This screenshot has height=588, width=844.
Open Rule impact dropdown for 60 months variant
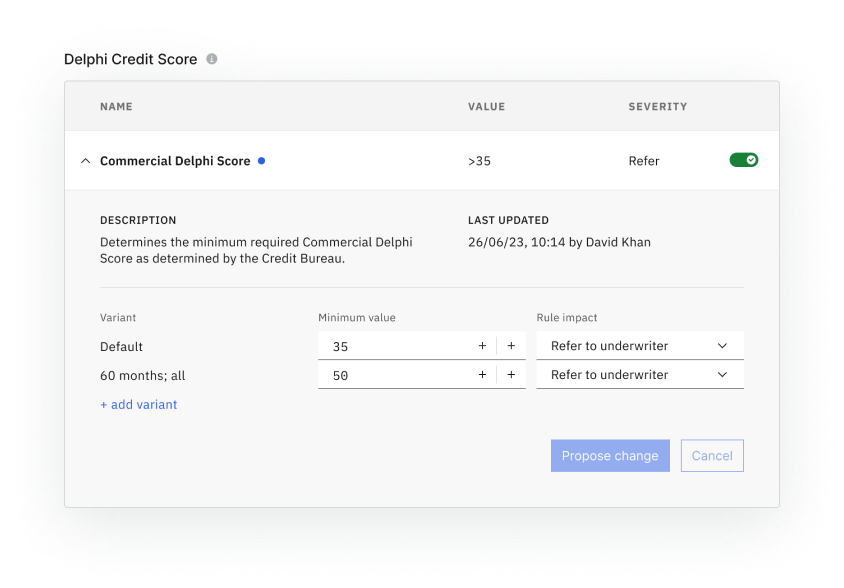640,375
